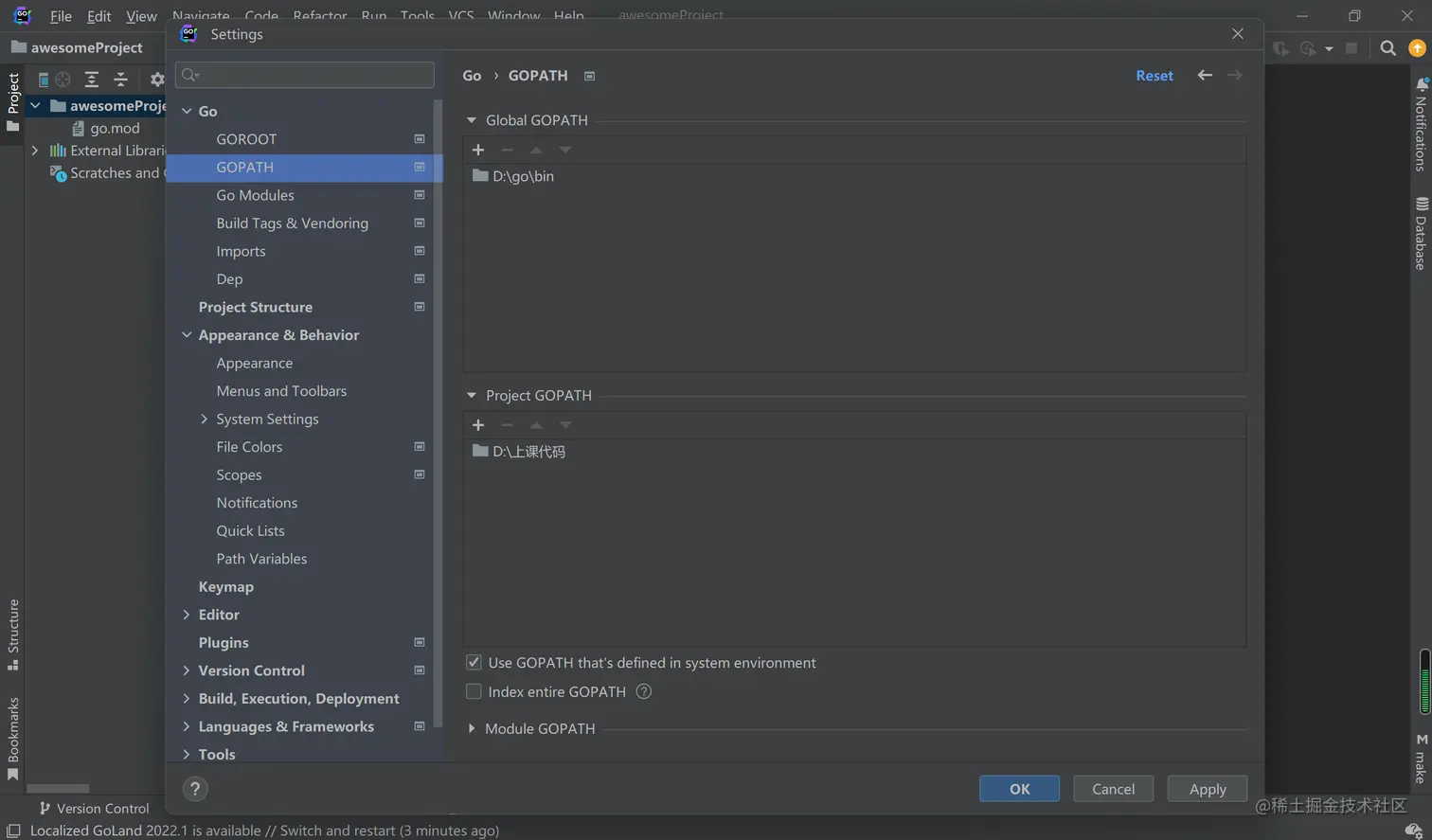Click project-level marker icon beside GOPATH breadcrumb

point(590,76)
